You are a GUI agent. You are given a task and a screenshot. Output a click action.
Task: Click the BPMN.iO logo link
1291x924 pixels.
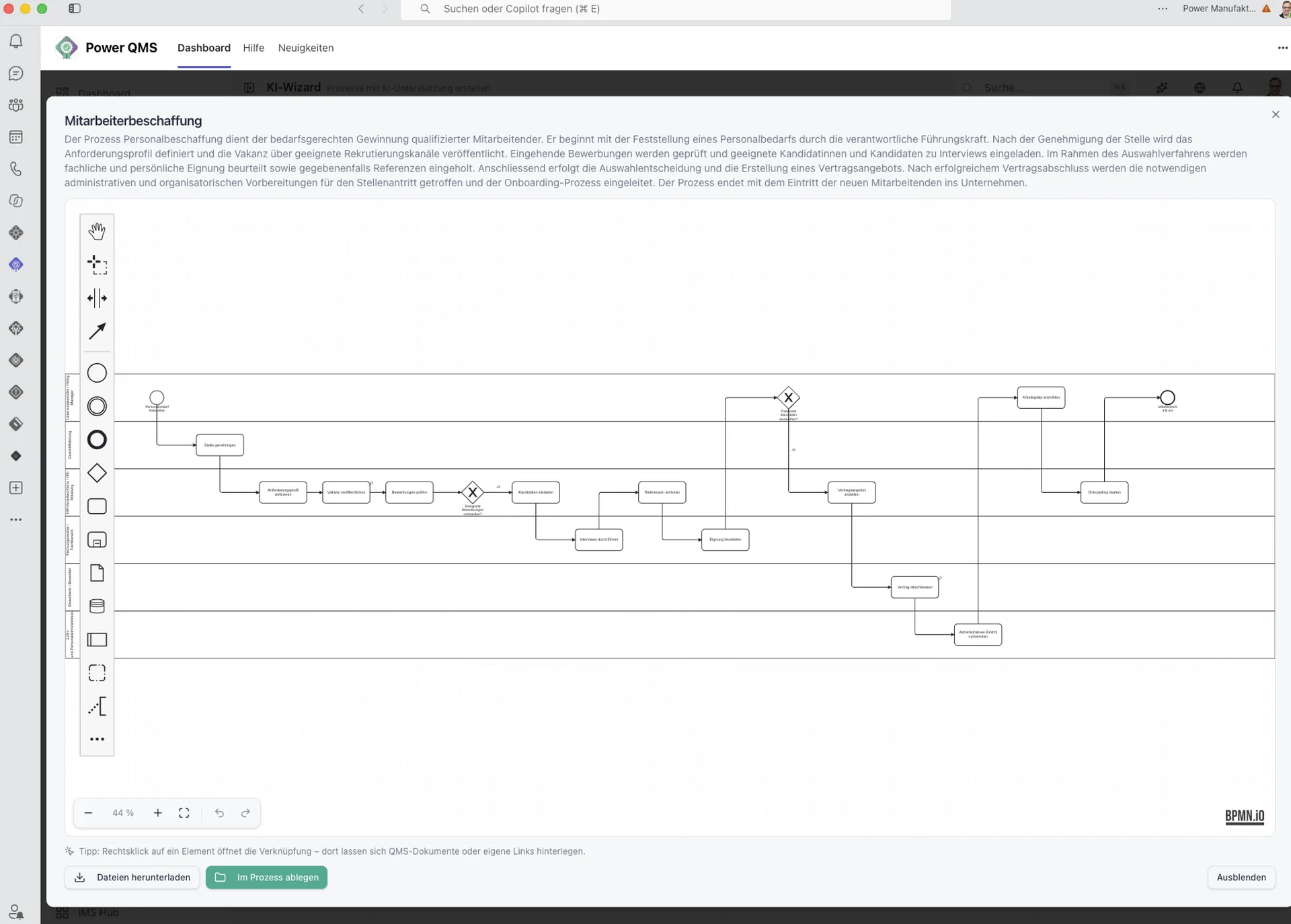[1245, 816]
